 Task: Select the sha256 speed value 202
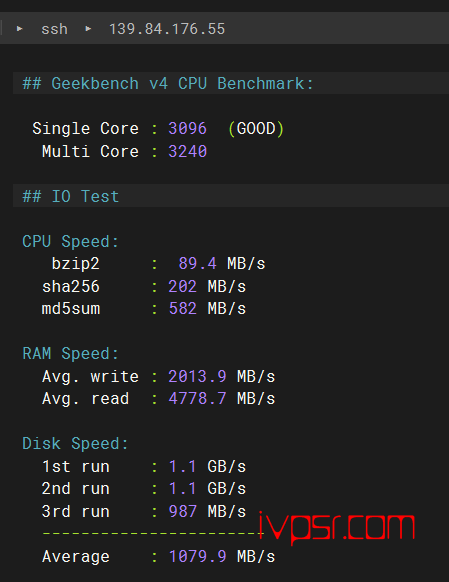point(183,287)
